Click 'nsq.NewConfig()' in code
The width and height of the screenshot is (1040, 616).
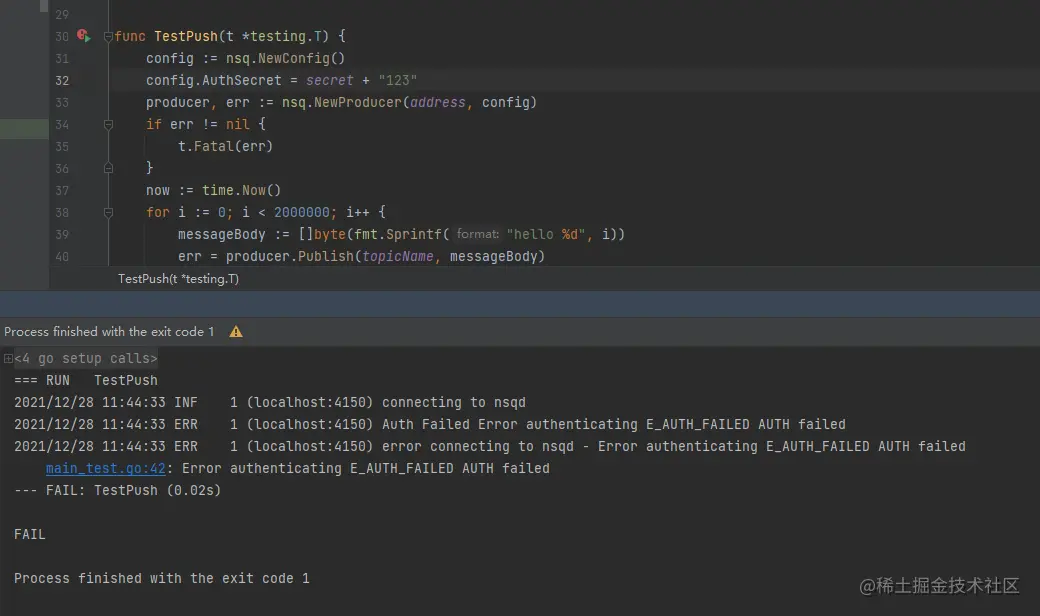point(285,58)
